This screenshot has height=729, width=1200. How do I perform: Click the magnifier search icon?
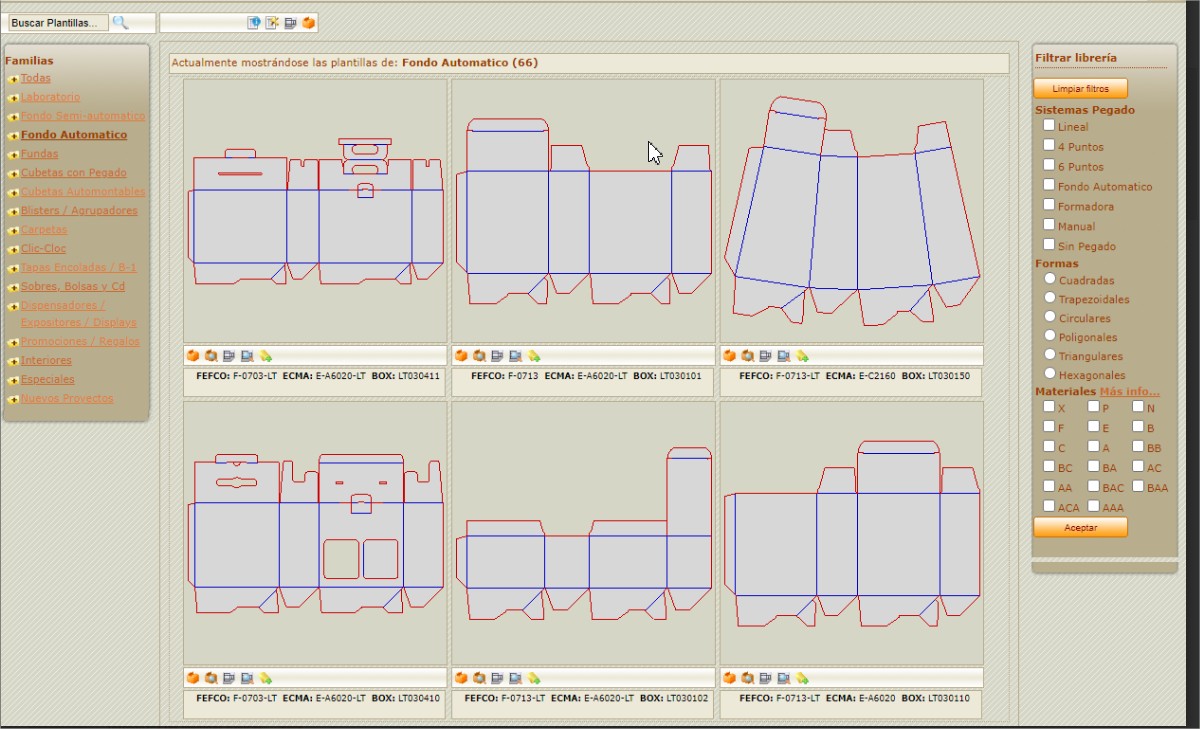pyautogui.click(x=120, y=22)
